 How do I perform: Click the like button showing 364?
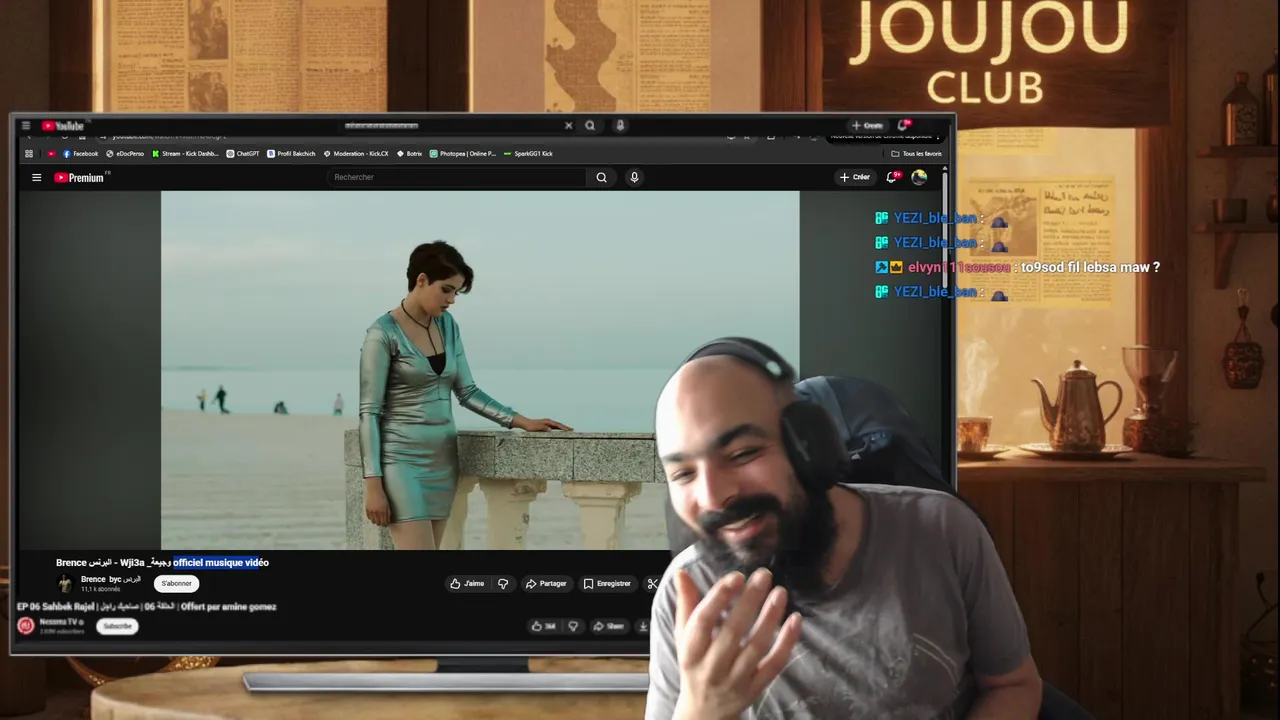tap(544, 626)
